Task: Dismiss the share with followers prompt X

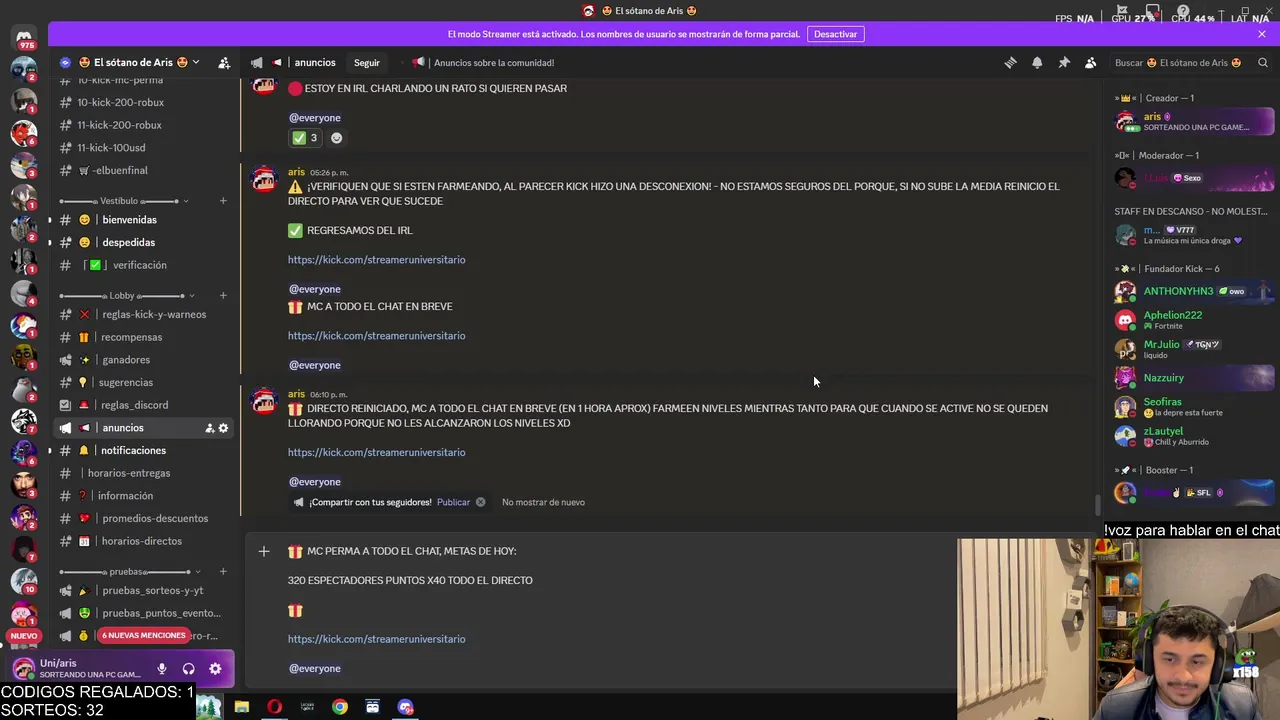Action: [x=480, y=502]
